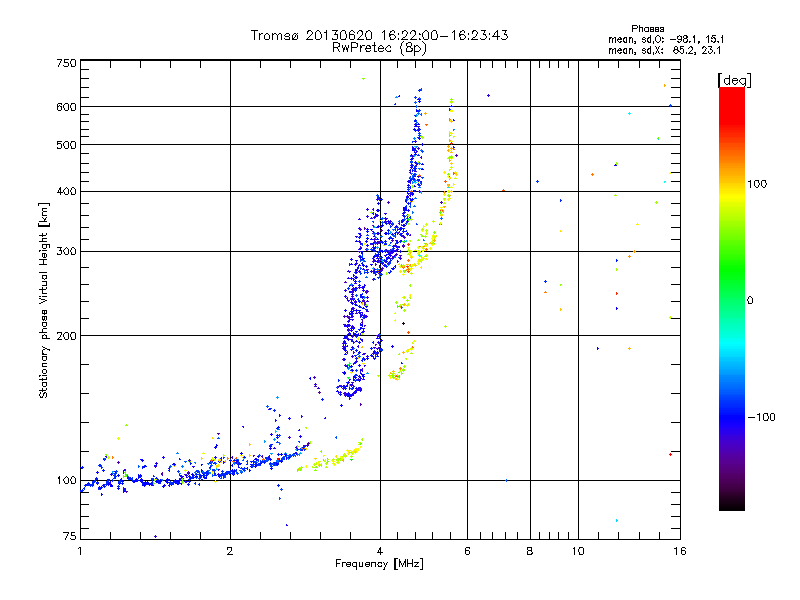This screenshot has height=600, width=800.
Task: Click the '[deg]' colorbar unit label
Action: click(734, 80)
